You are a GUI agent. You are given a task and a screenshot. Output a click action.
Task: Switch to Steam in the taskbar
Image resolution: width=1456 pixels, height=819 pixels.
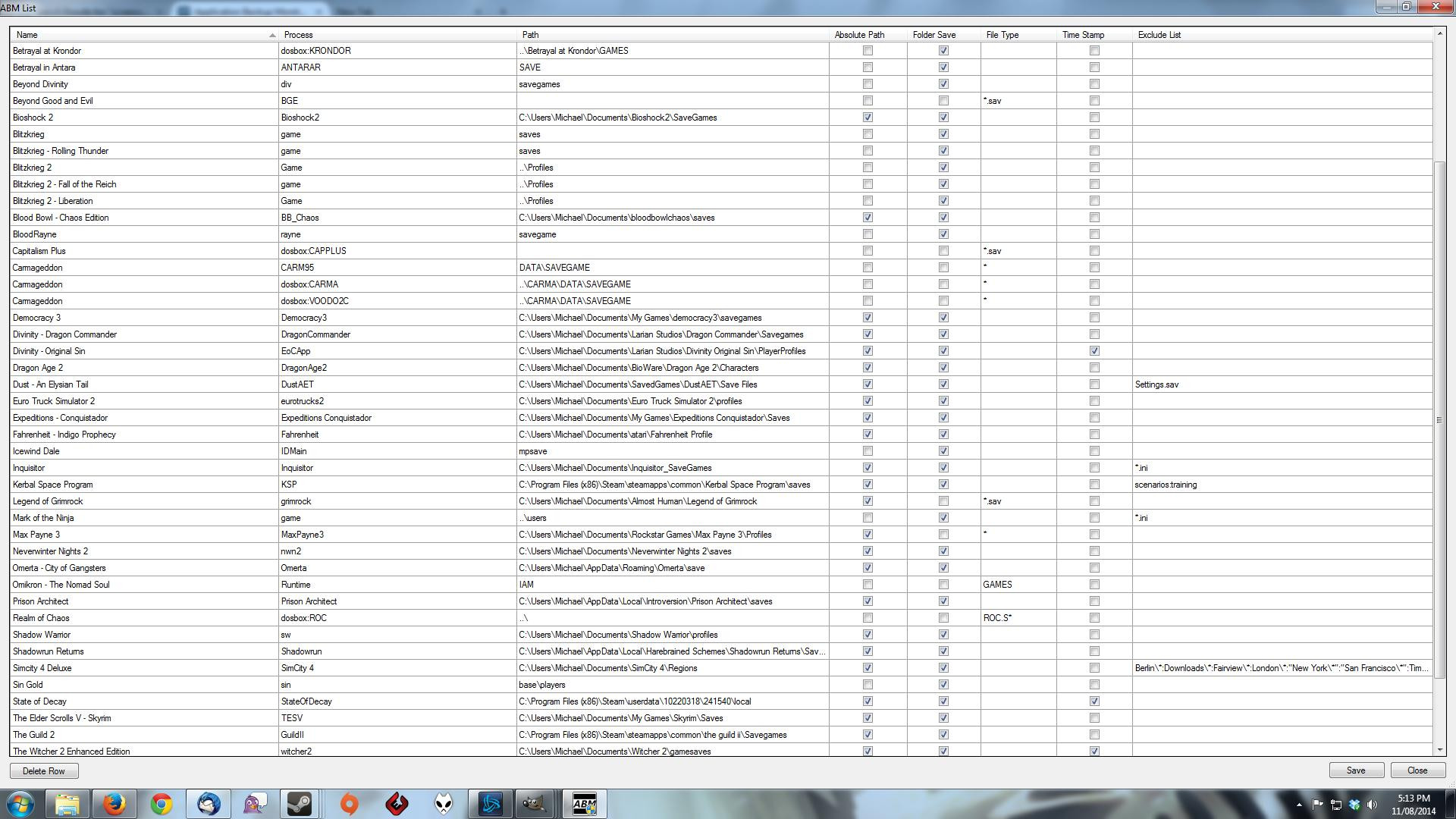pos(300,804)
